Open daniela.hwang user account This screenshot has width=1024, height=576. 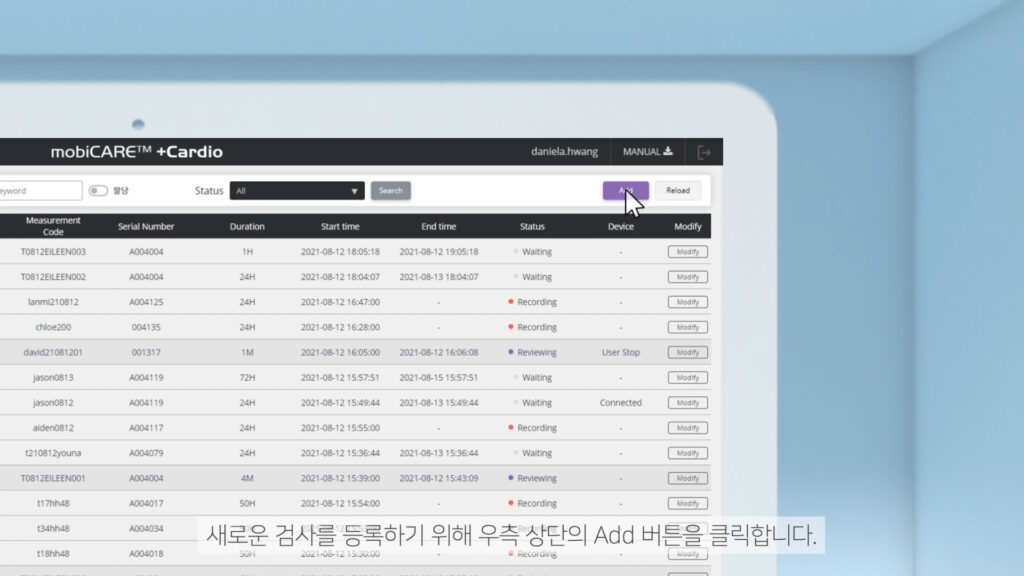564,152
